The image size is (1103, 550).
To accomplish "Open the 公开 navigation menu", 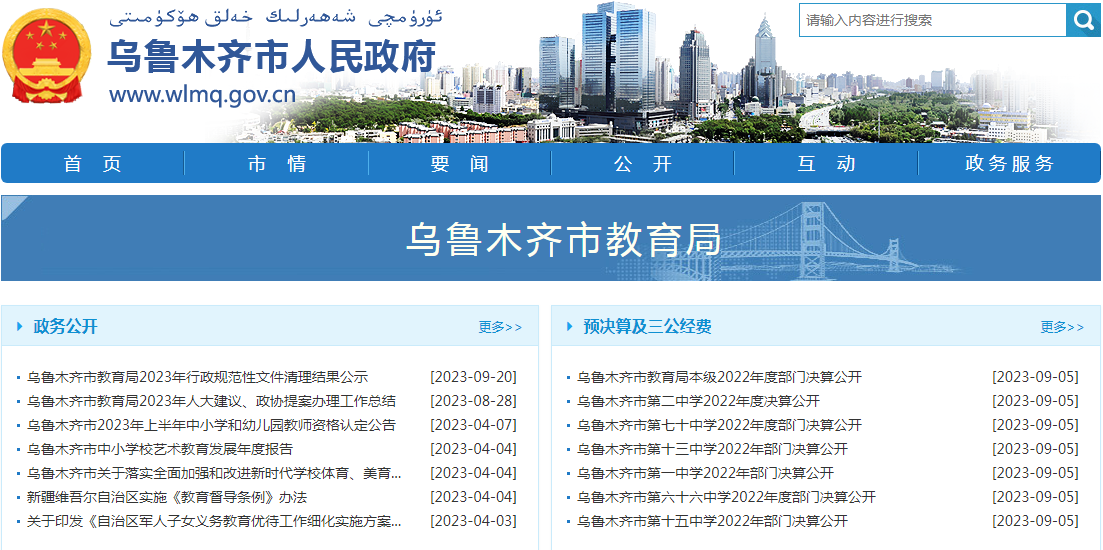I will coord(643,163).
